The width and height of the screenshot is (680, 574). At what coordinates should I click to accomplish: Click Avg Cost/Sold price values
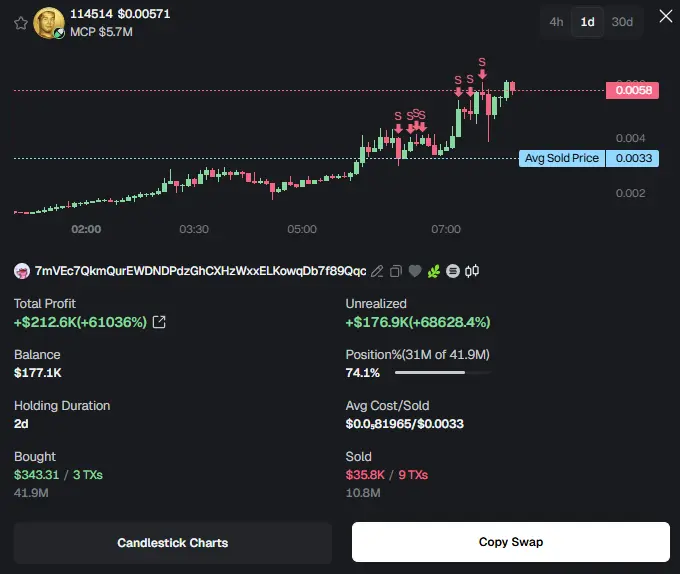[x=405, y=424]
